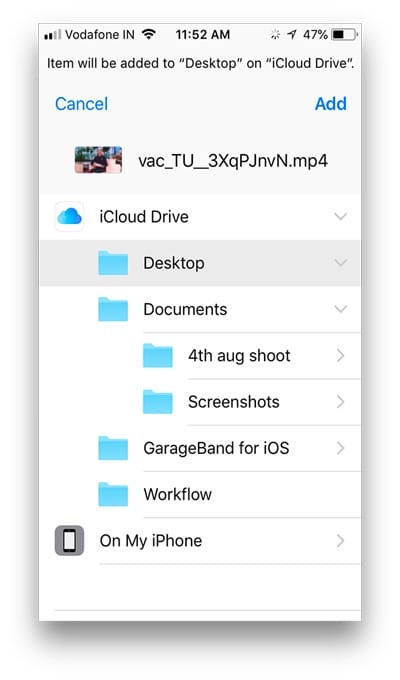Tap the On My iPhone device icon
The image size is (400, 680).
pos(69,541)
